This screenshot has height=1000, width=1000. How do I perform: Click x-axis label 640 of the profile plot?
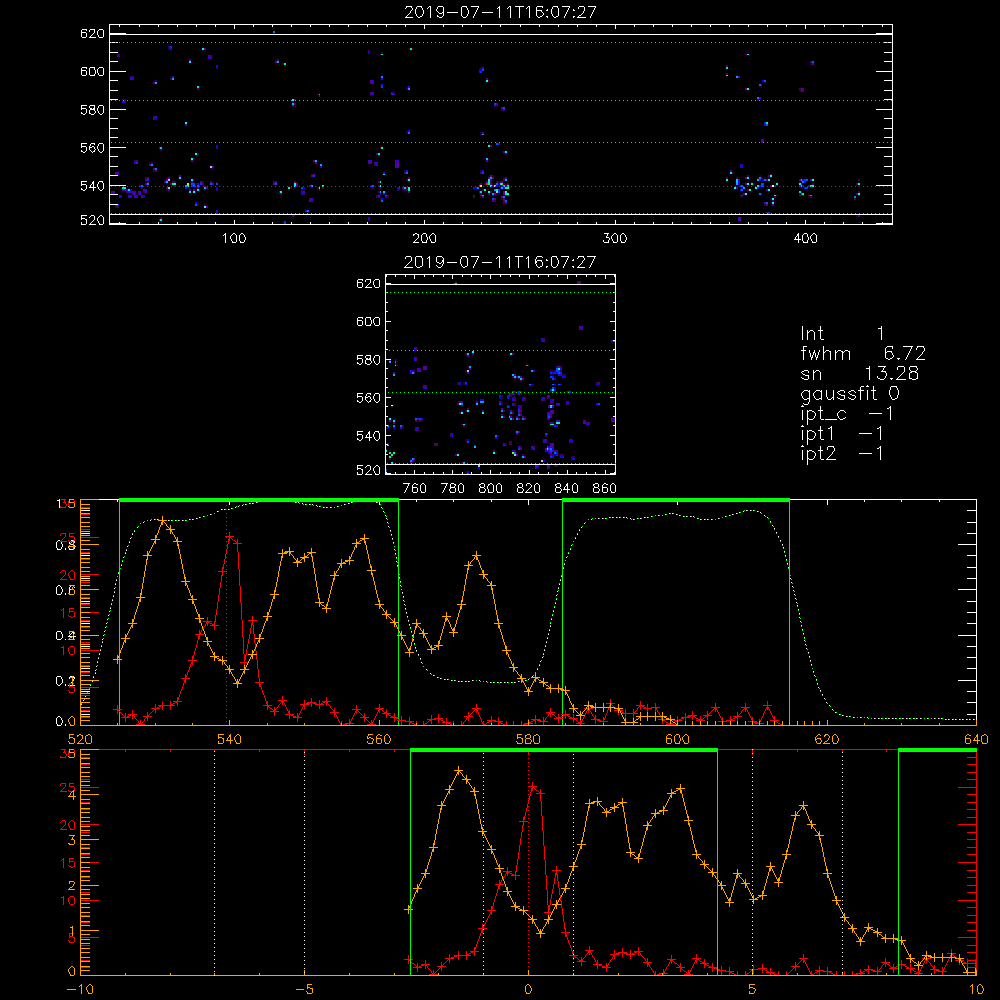tap(976, 739)
